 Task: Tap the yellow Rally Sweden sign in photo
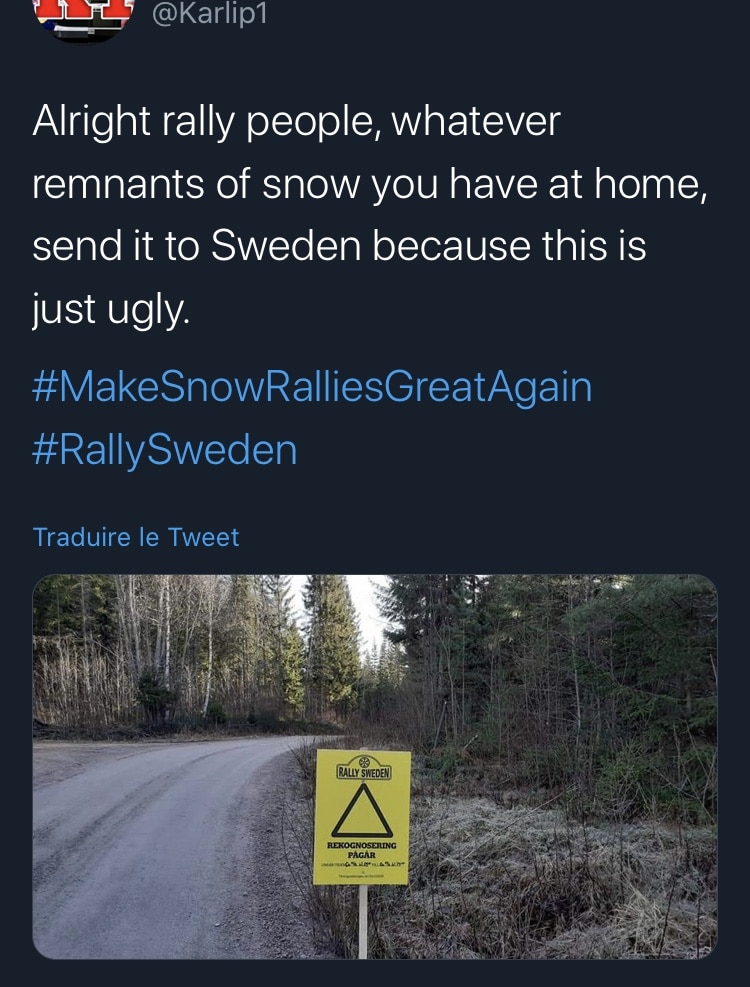362,816
